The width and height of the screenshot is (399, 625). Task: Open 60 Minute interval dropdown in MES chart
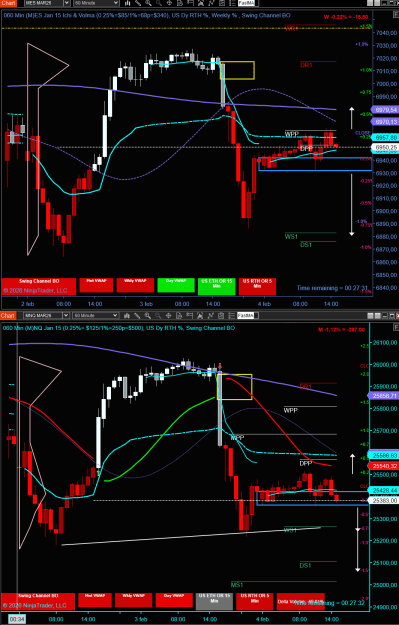click(x=96, y=3)
